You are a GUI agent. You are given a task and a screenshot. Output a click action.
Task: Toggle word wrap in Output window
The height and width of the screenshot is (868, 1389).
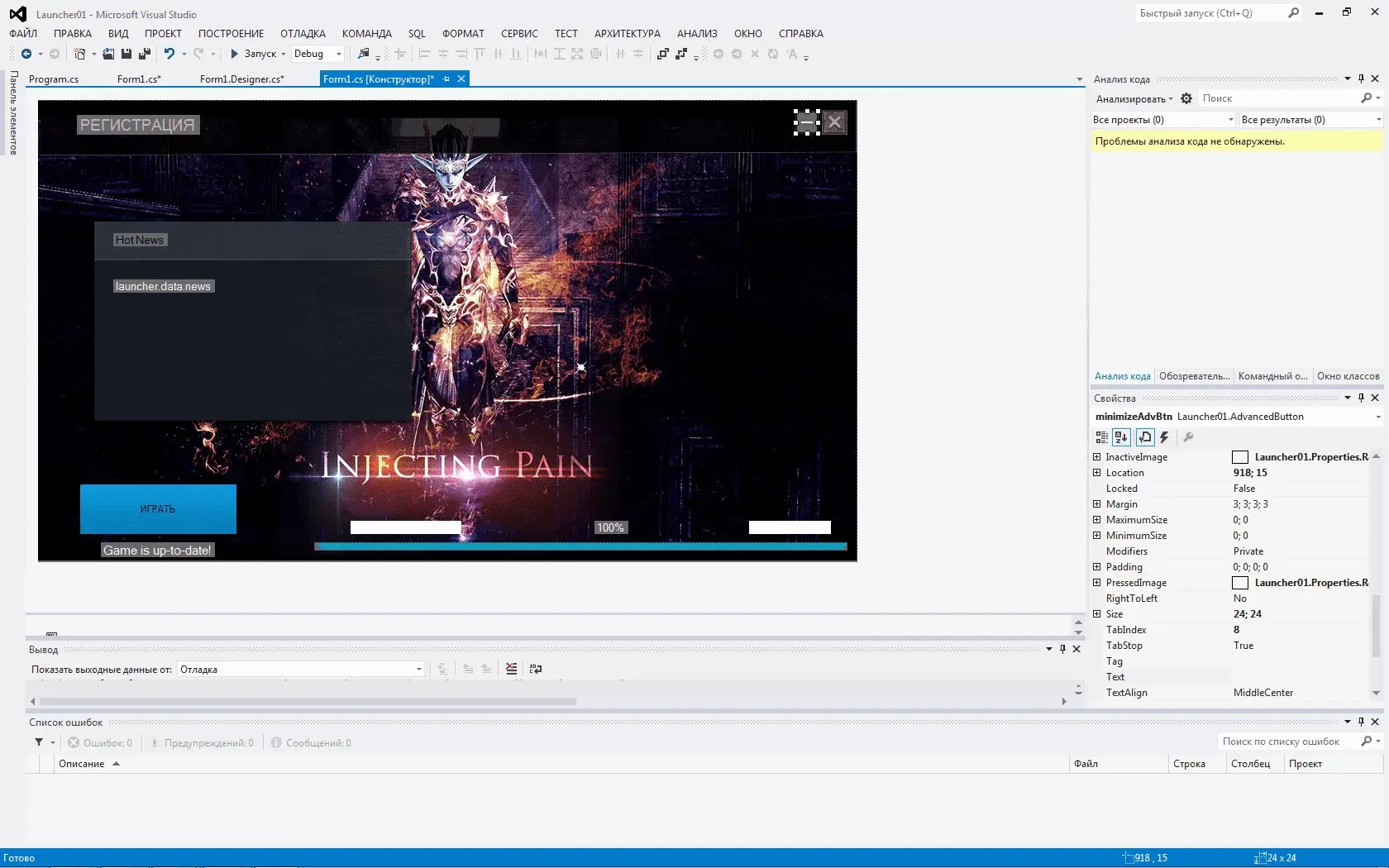click(536, 669)
